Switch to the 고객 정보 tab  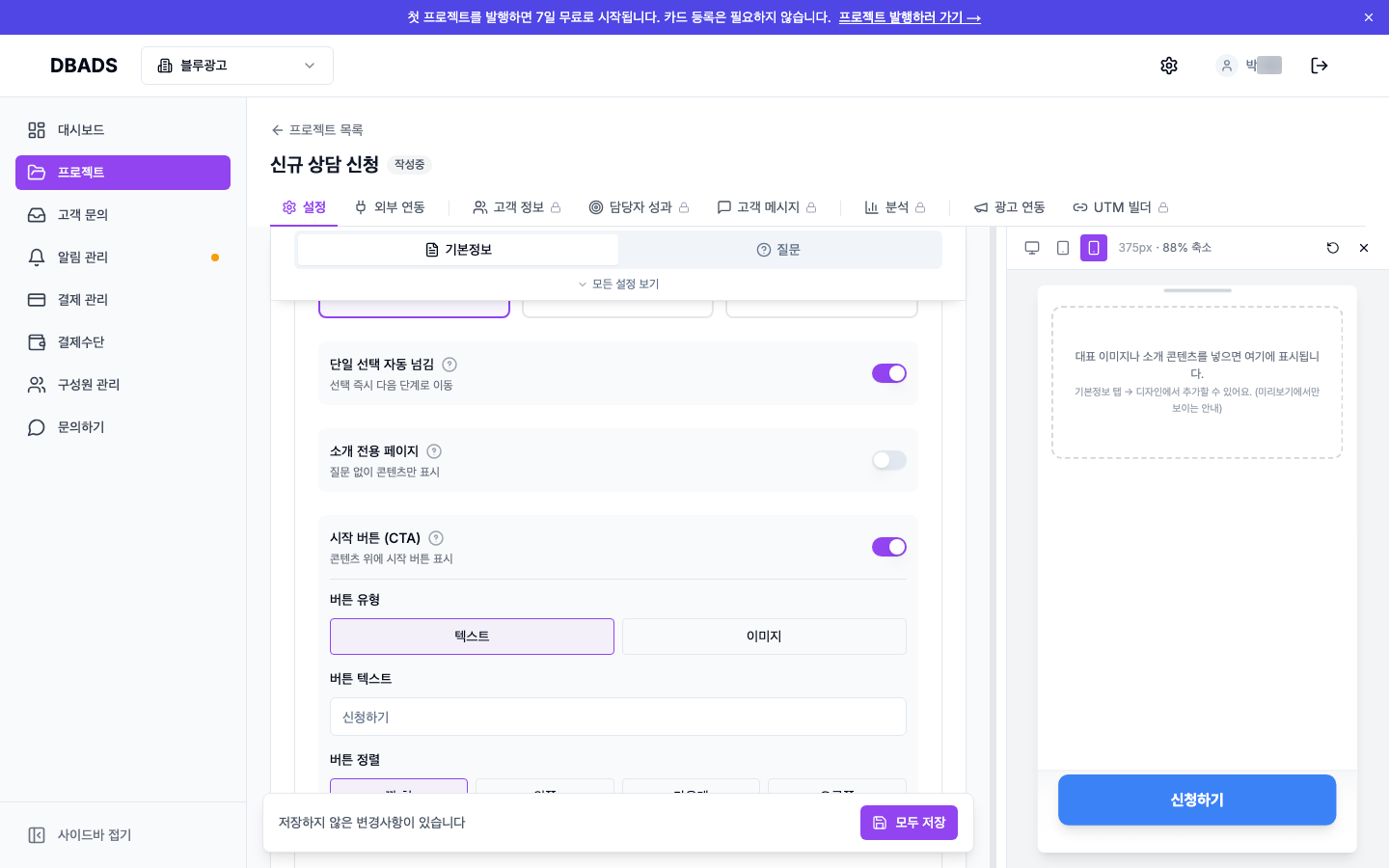[x=517, y=207]
